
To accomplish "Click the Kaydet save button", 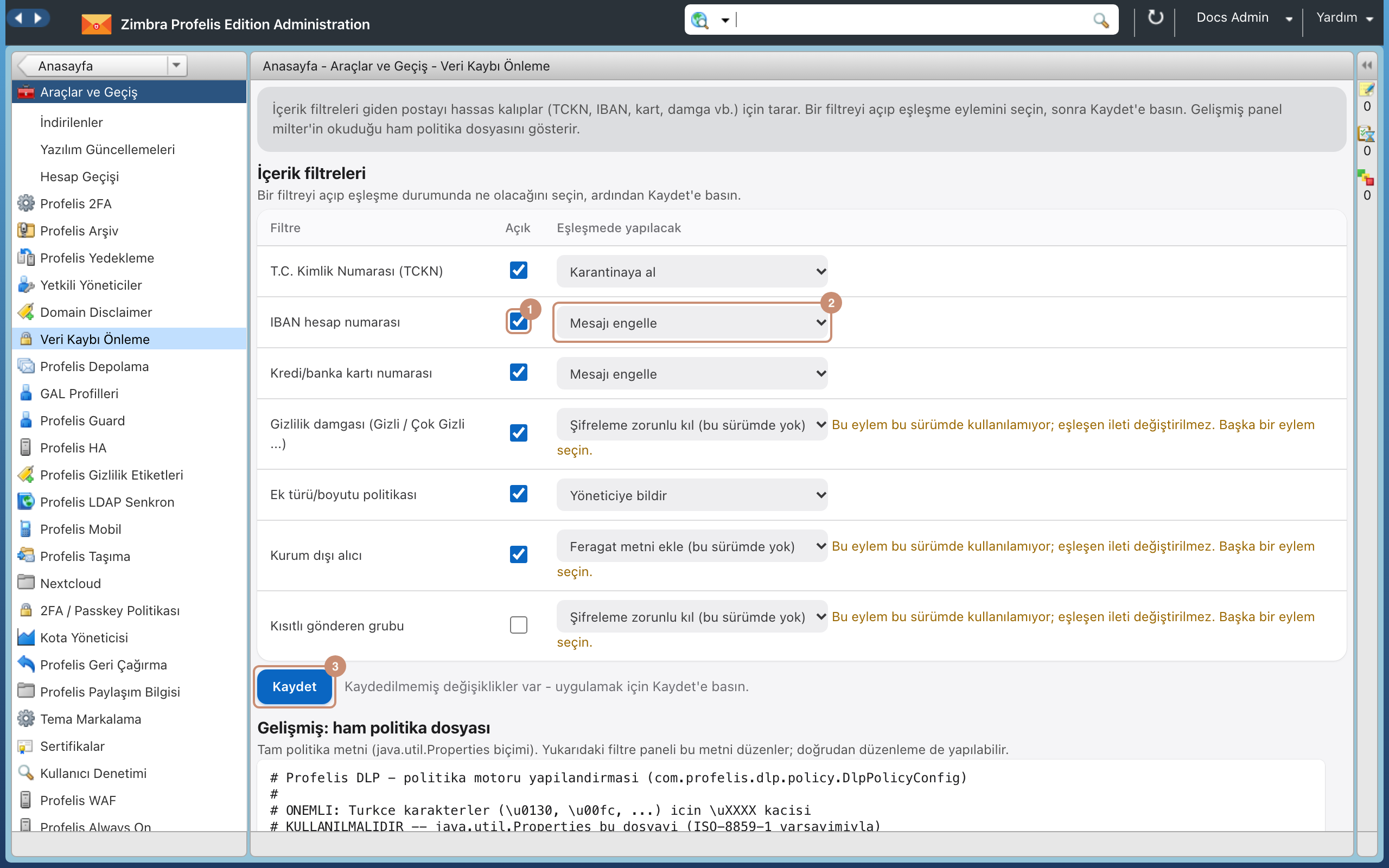I will pos(295,687).
